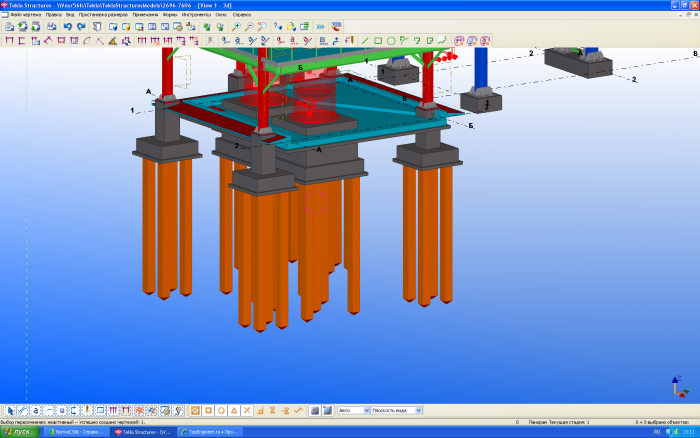The image size is (700, 438).
Task: Open the 'Правка' menu
Action: (x=54, y=15)
